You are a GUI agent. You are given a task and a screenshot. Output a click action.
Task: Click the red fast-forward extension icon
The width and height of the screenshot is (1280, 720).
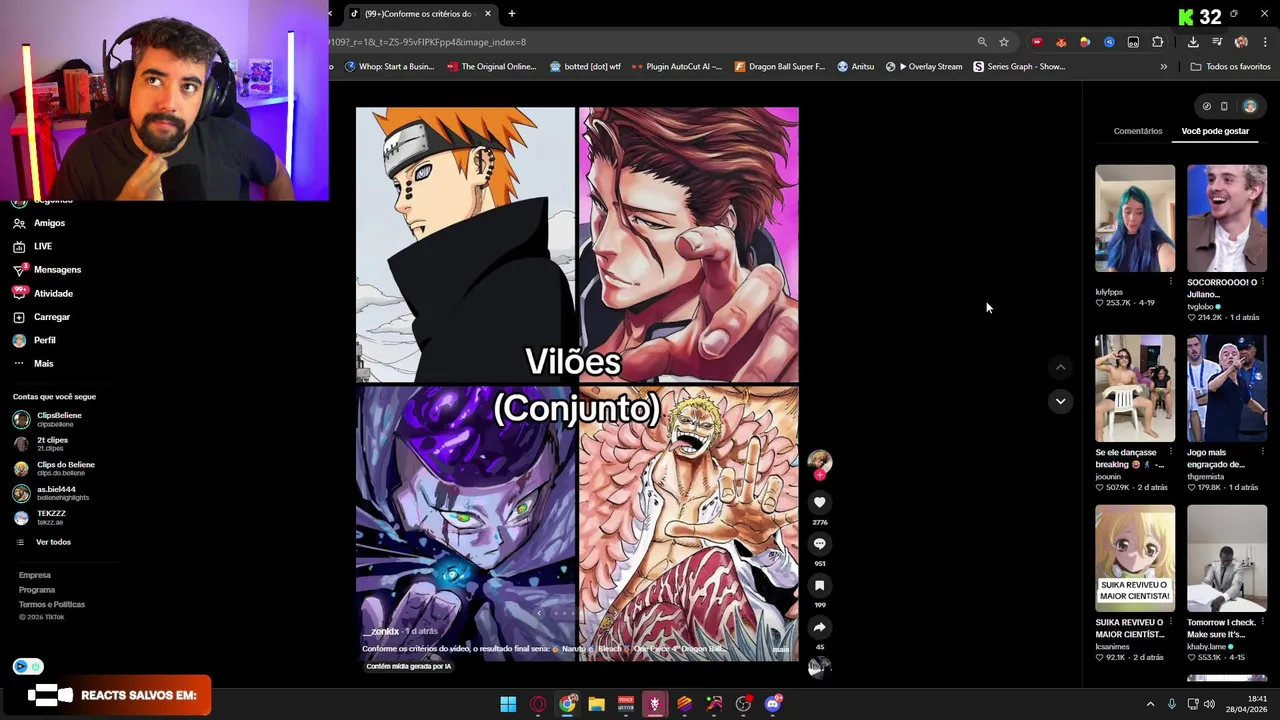(1037, 42)
